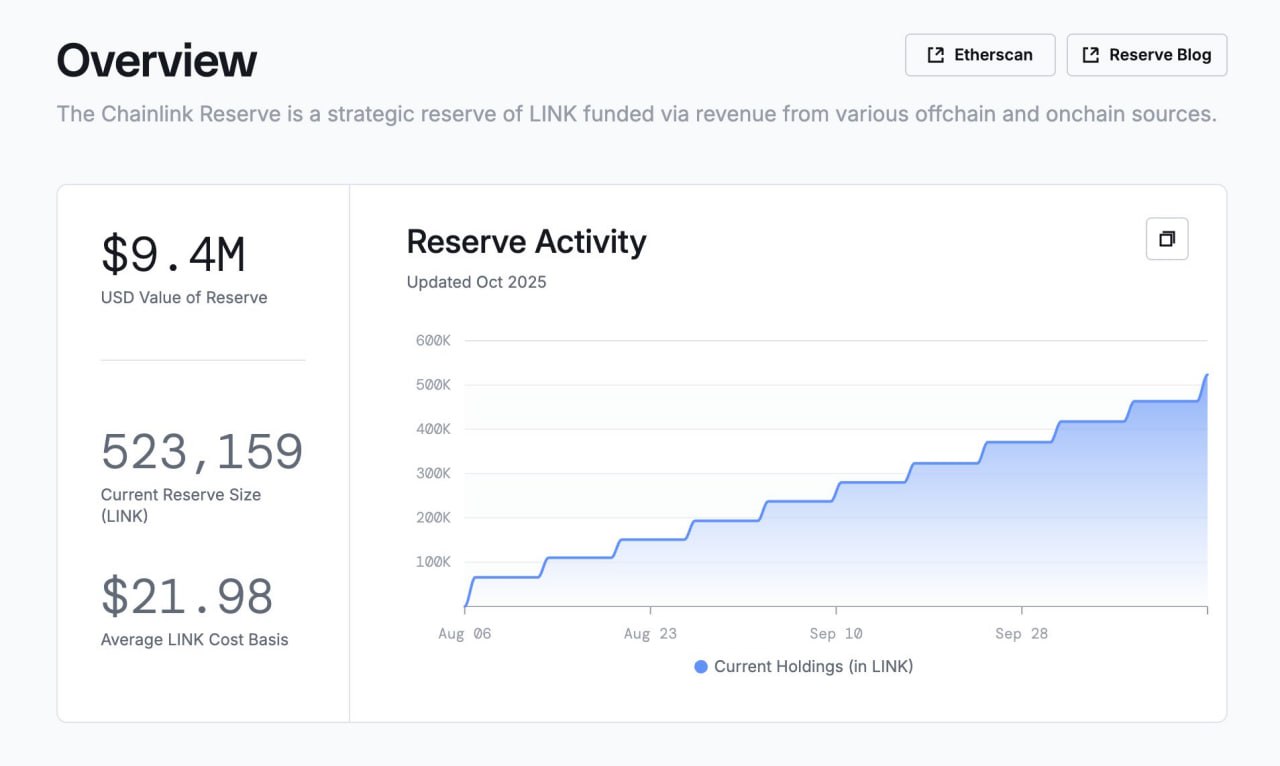Click the external-link icon inside the Etherscan button
The image size is (1280, 766).
[936, 55]
